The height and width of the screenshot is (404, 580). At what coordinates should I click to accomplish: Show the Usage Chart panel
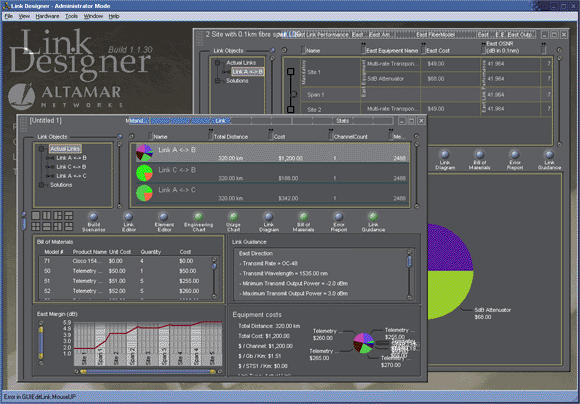[233, 222]
